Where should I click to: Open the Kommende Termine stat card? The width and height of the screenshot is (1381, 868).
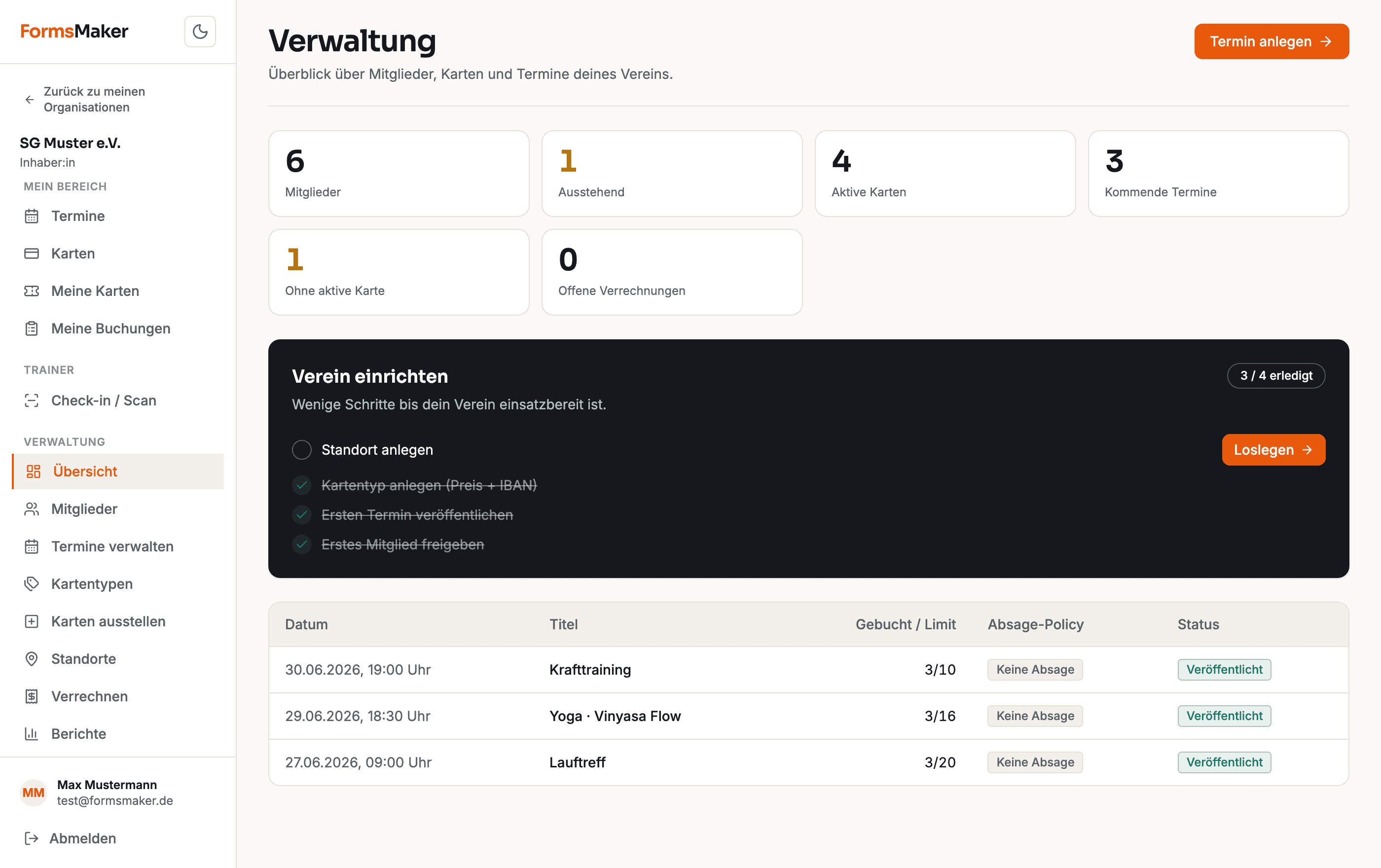coord(1218,173)
